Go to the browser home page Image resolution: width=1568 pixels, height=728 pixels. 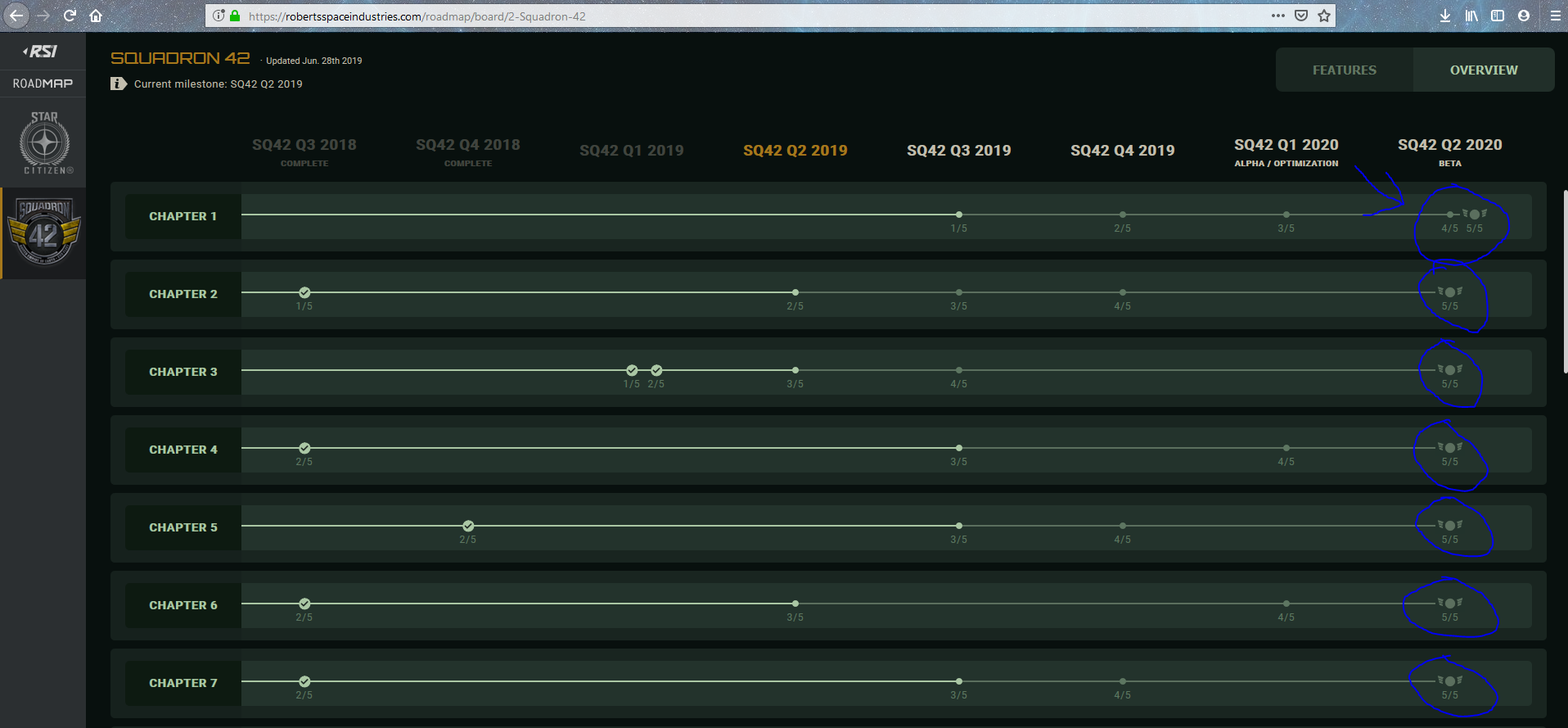click(x=96, y=16)
